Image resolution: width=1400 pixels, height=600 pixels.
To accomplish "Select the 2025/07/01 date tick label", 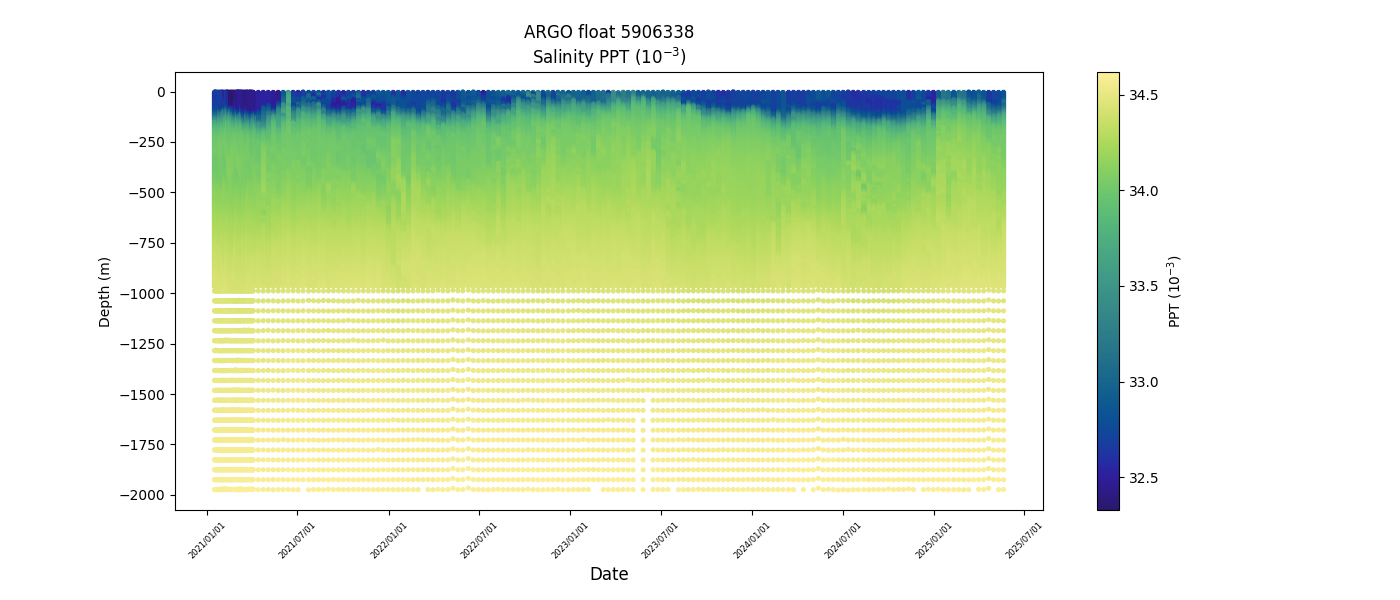I will pyautogui.click(x=1025, y=540).
